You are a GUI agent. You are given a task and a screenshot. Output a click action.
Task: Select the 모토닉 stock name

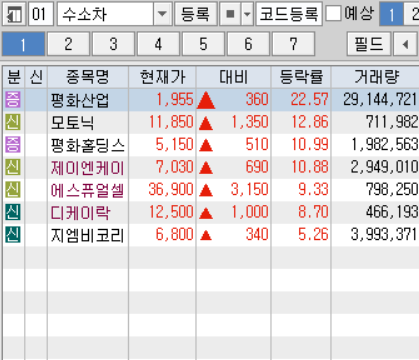tap(72, 122)
